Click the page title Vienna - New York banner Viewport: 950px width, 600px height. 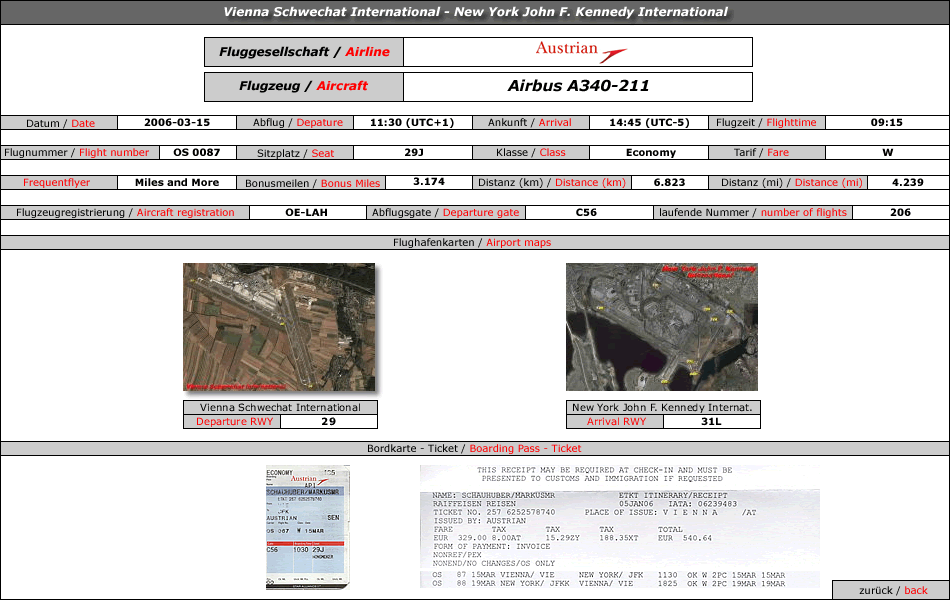tap(475, 13)
